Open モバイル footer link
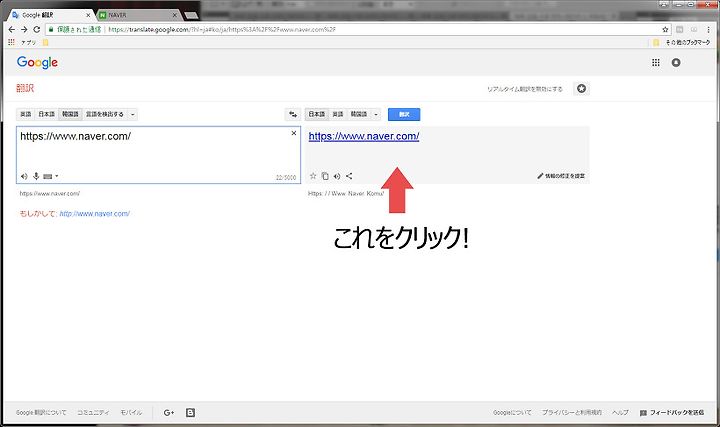 pyautogui.click(x=131, y=413)
